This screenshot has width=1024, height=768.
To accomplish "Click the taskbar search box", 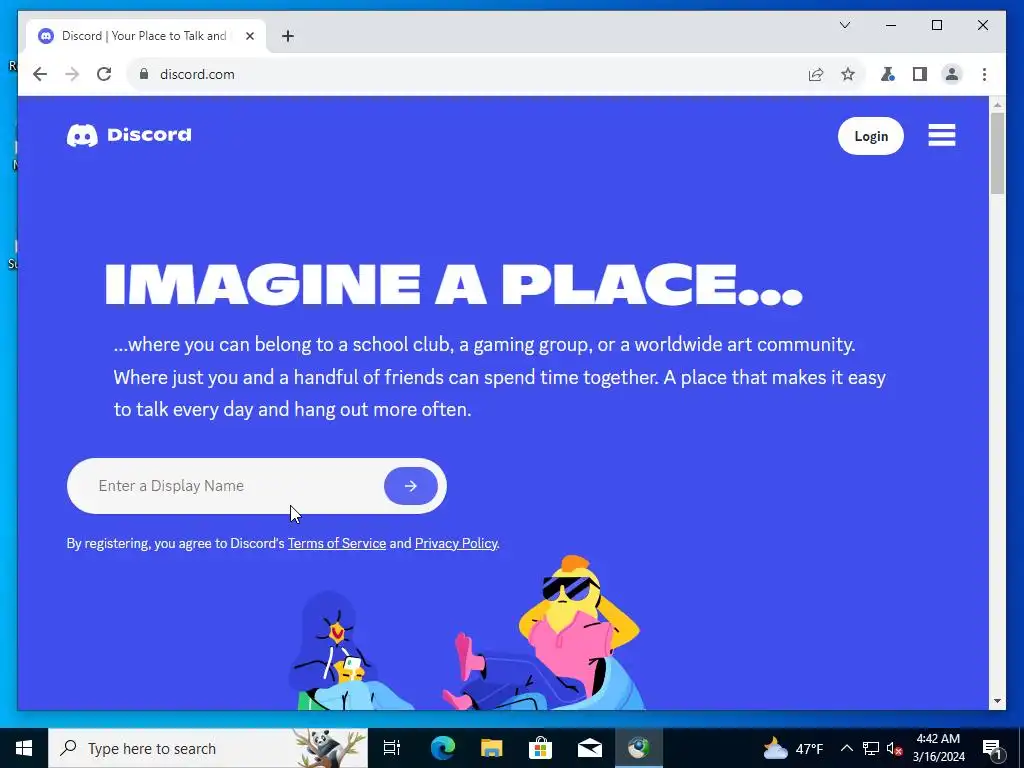I will pyautogui.click(x=208, y=748).
